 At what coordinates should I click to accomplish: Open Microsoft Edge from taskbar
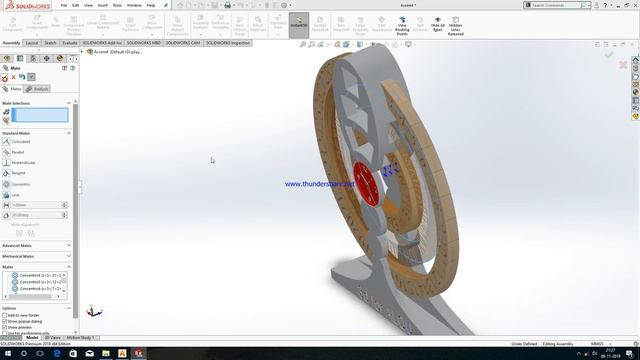[x=57, y=353]
